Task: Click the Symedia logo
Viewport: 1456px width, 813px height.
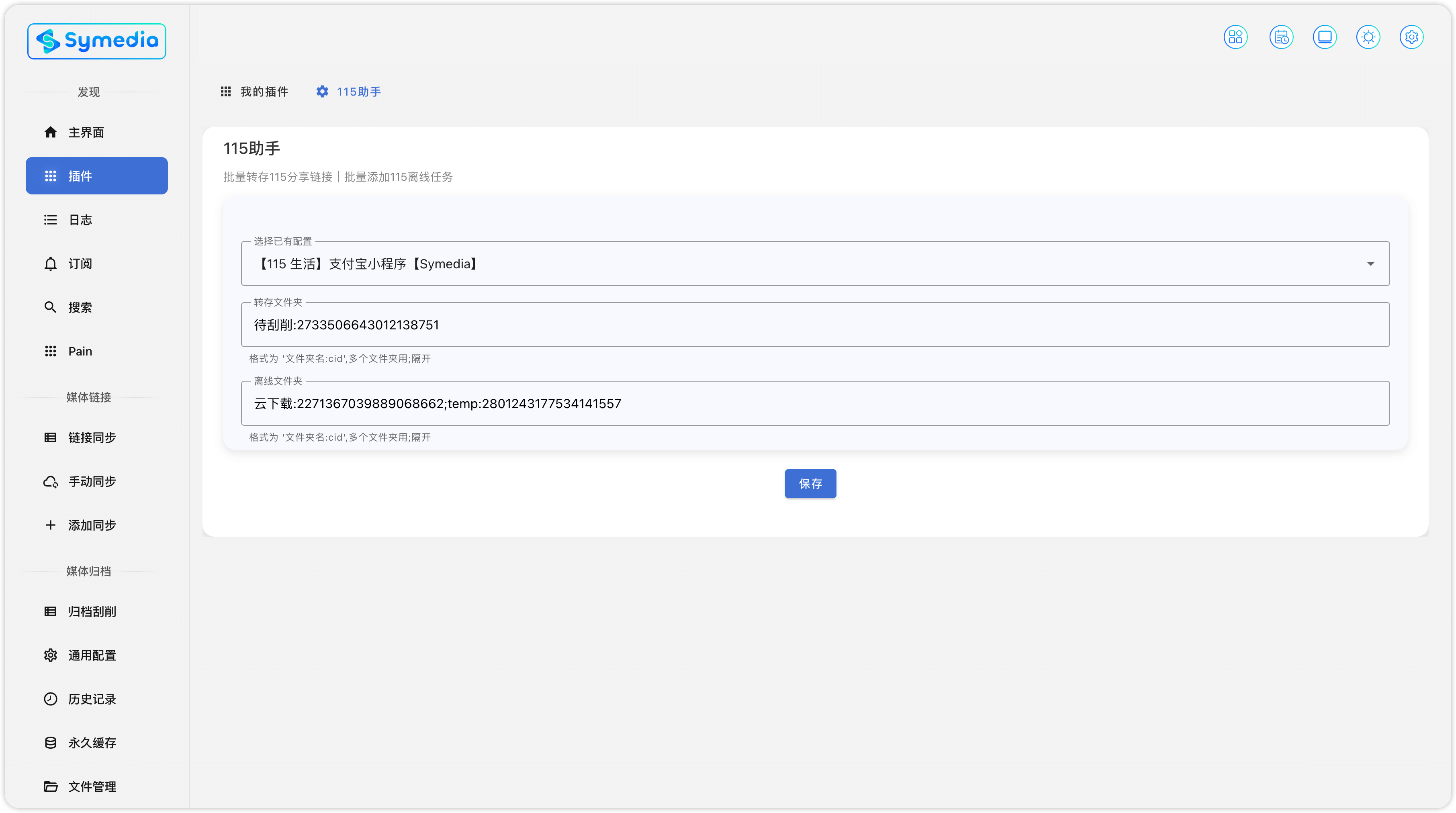Action: [97, 41]
